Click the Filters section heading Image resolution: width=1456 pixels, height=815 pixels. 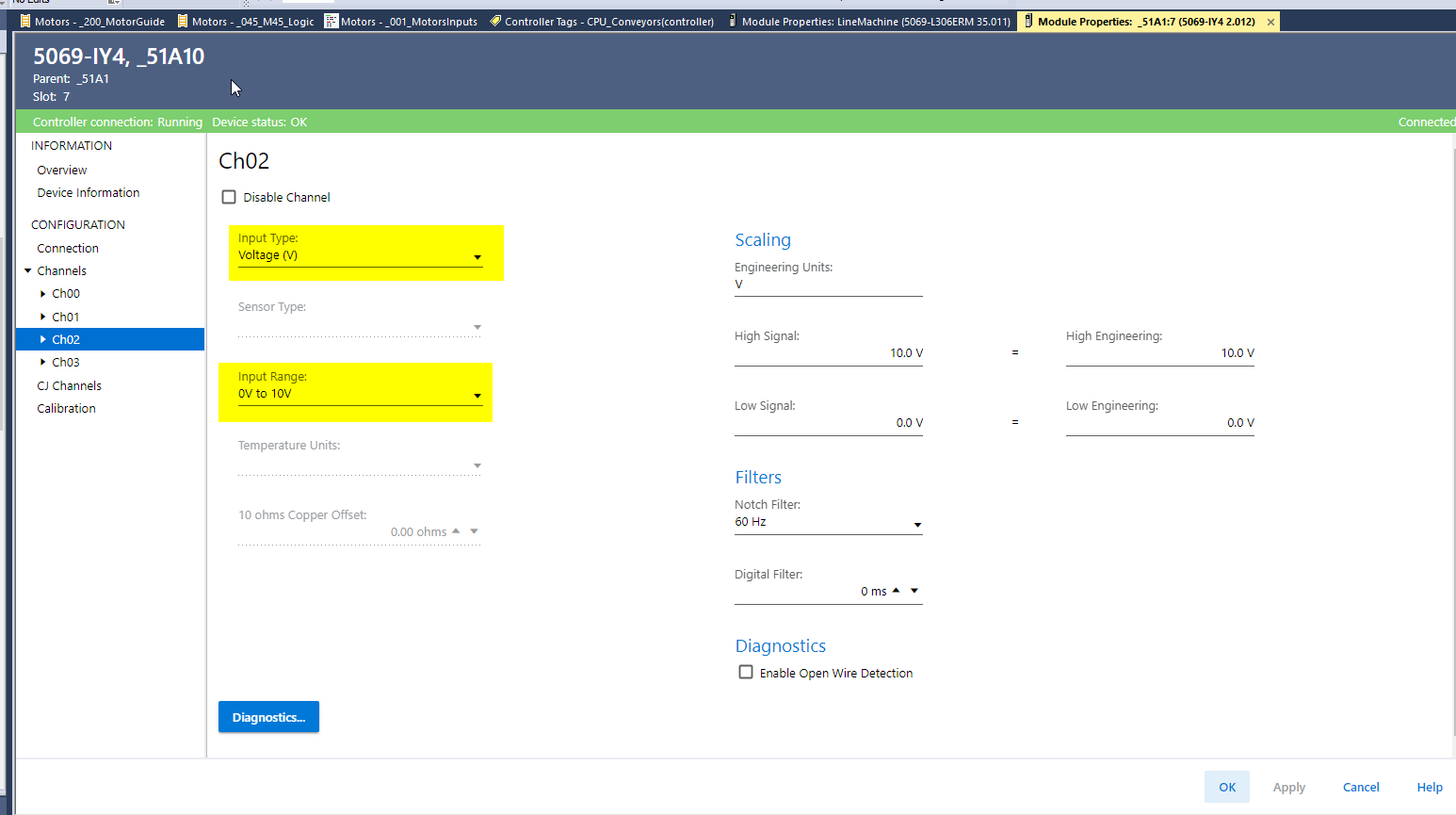(758, 478)
